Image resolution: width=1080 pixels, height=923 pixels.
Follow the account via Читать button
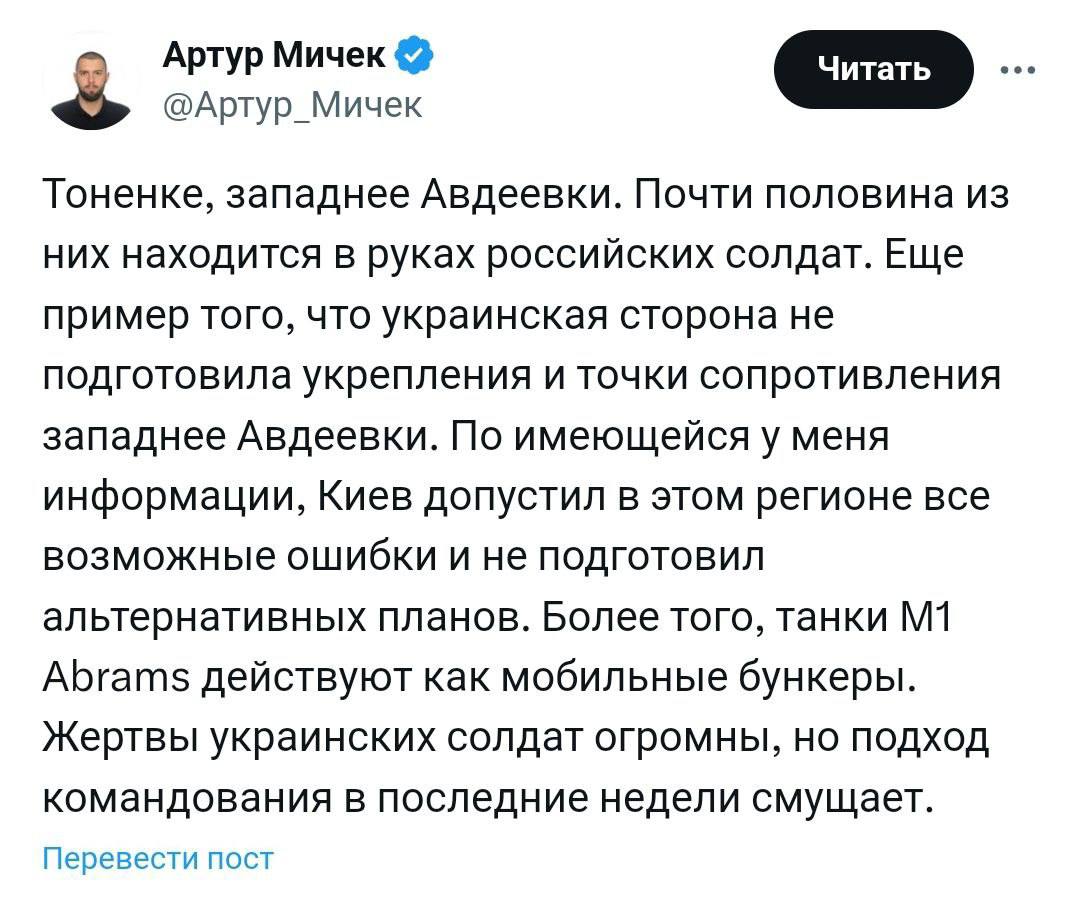pyautogui.click(x=873, y=69)
